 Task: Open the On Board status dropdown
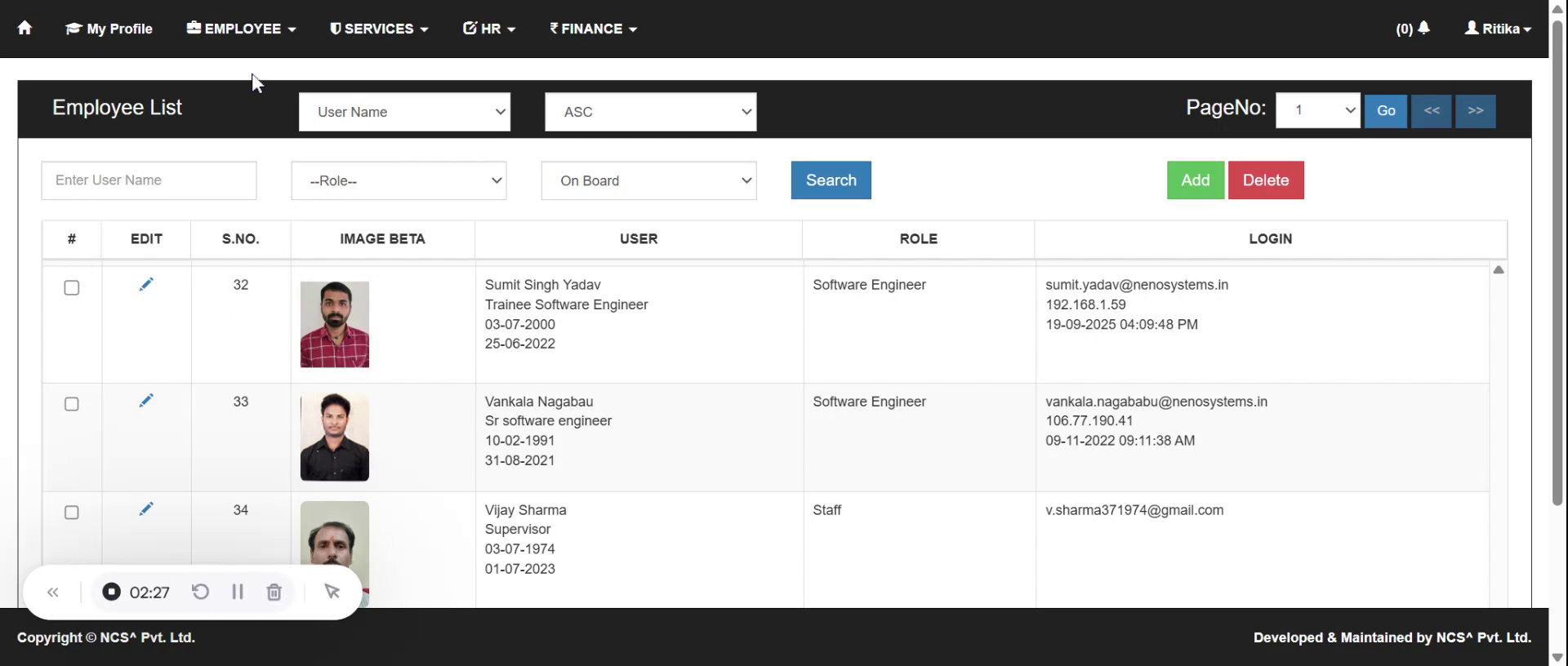(x=649, y=180)
